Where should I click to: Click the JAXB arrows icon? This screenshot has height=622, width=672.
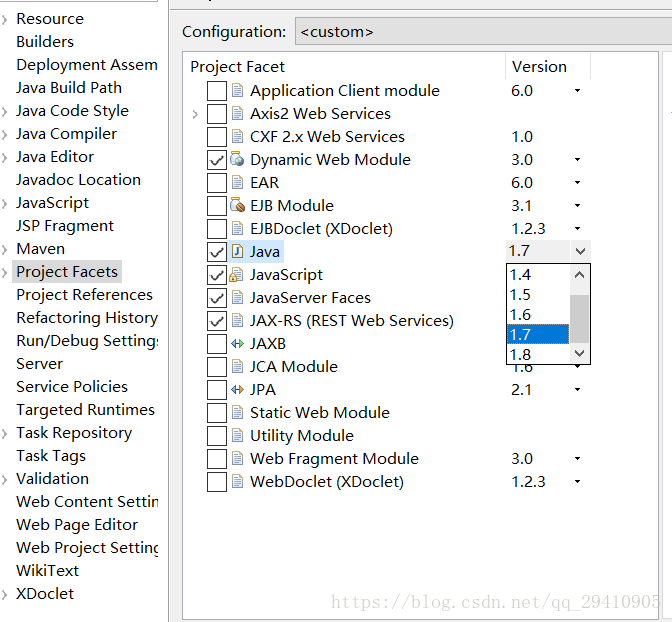click(x=237, y=343)
